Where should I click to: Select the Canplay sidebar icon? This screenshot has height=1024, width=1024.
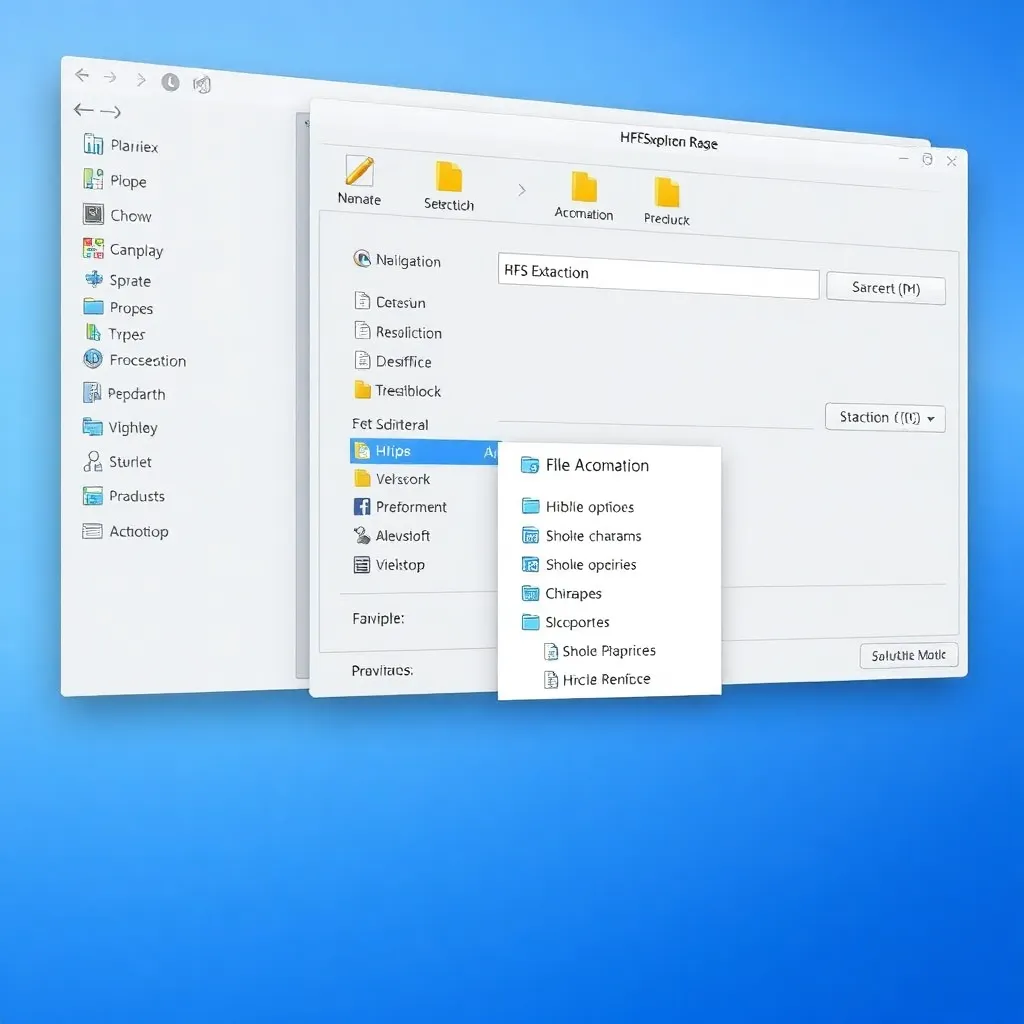tap(93, 249)
